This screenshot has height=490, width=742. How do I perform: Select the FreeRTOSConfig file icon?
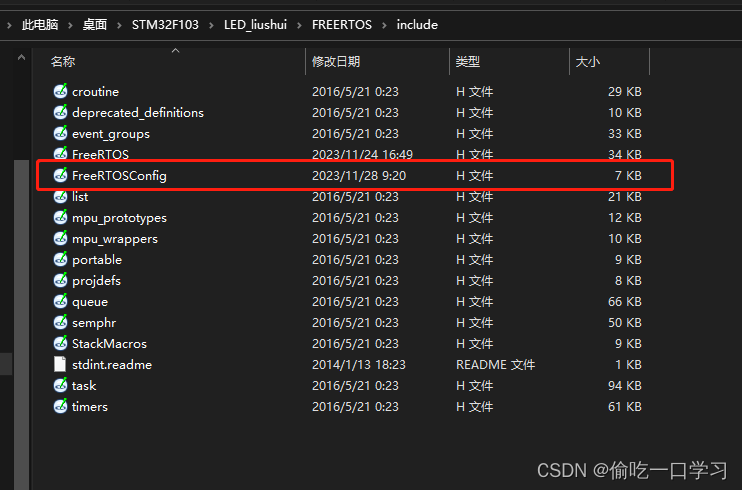[60, 175]
